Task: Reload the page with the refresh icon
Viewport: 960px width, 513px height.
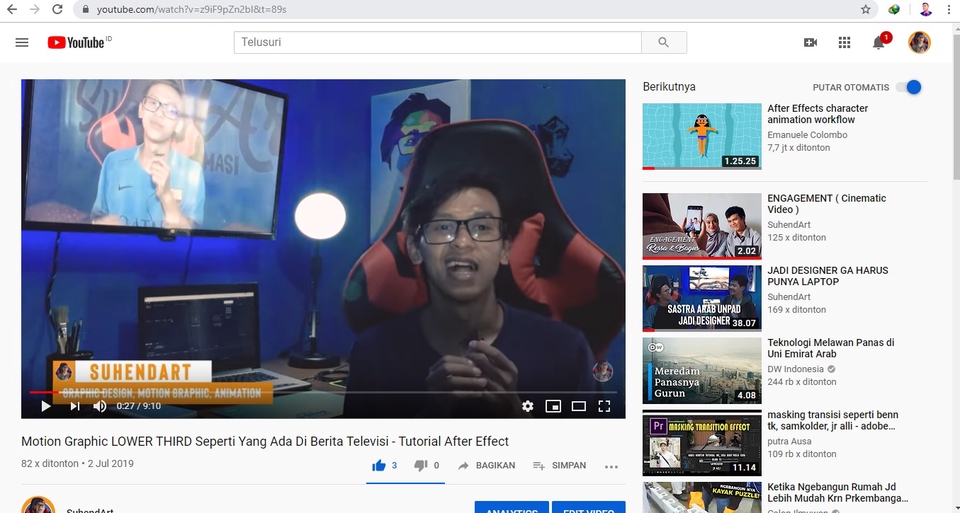Action: pyautogui.click(x=57, y=9)
